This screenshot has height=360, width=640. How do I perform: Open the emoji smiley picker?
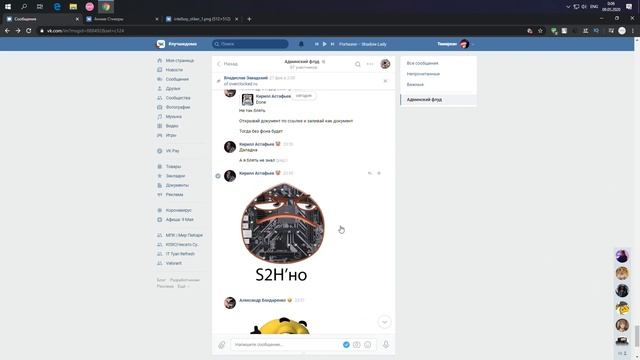[x=368, y=345]
